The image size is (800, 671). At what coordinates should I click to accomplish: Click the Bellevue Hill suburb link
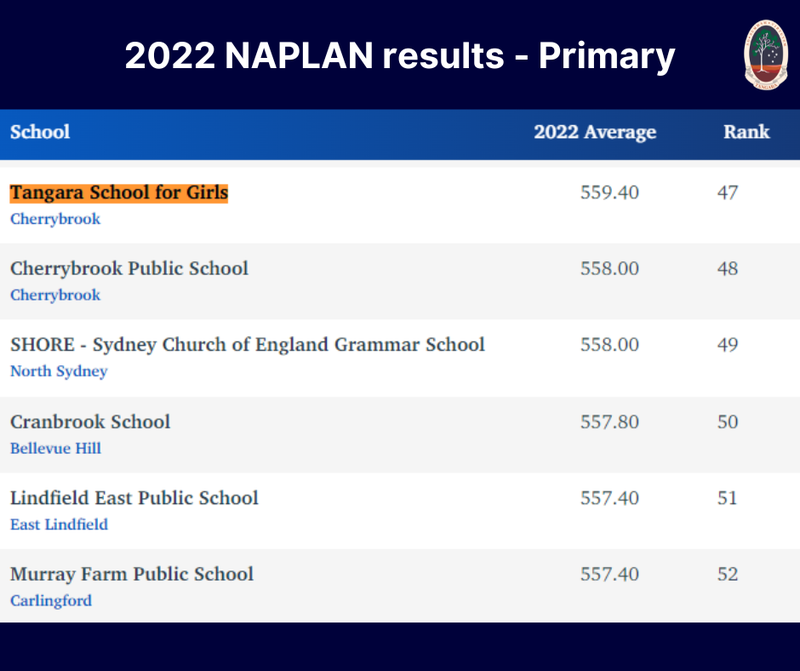55,448
